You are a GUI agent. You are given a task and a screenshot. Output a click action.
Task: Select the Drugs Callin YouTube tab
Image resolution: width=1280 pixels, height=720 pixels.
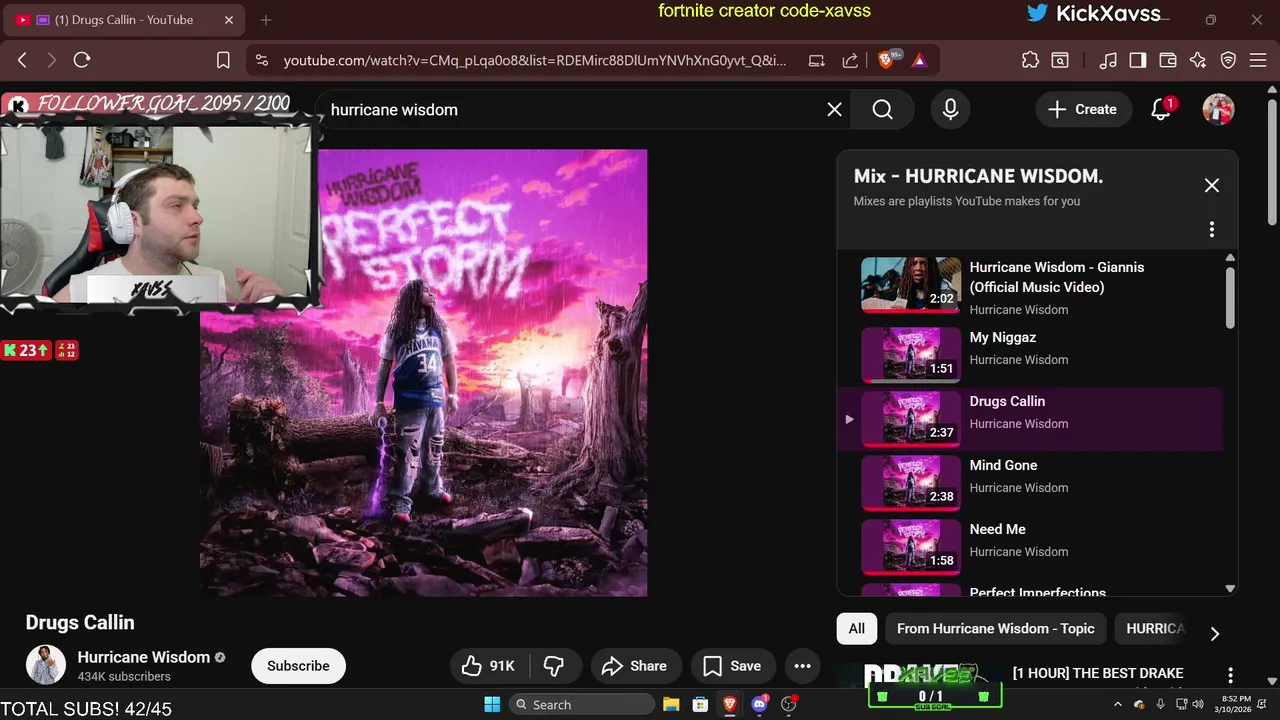point(125,20)
